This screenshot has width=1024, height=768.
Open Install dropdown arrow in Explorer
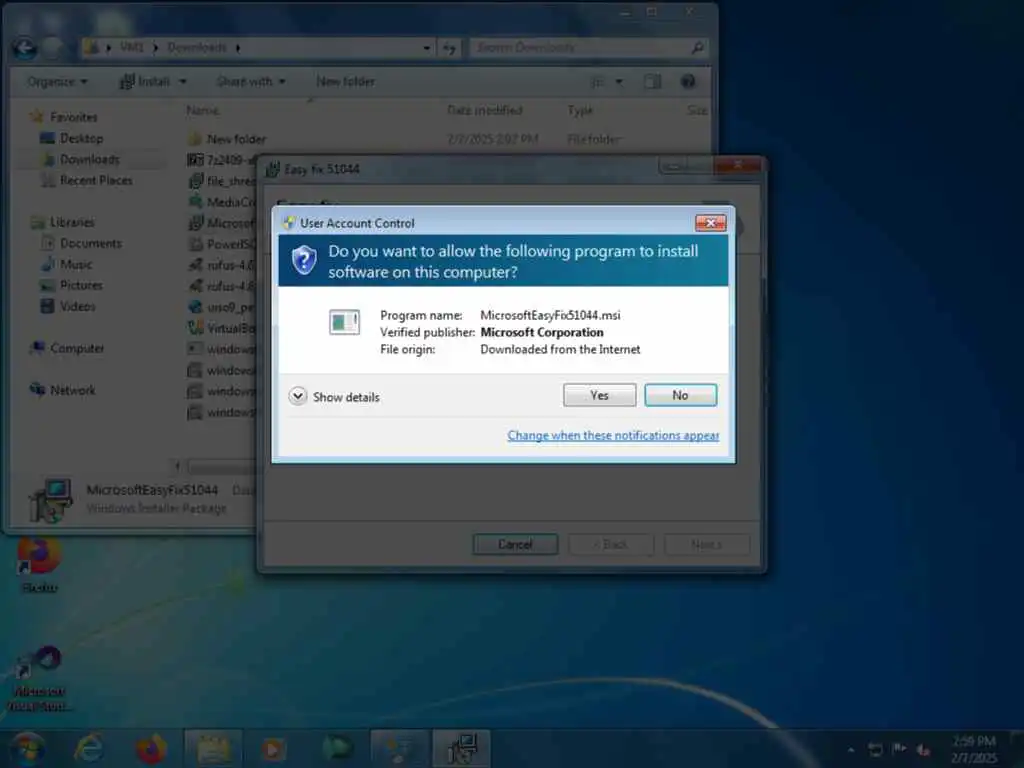pos(183,82)
